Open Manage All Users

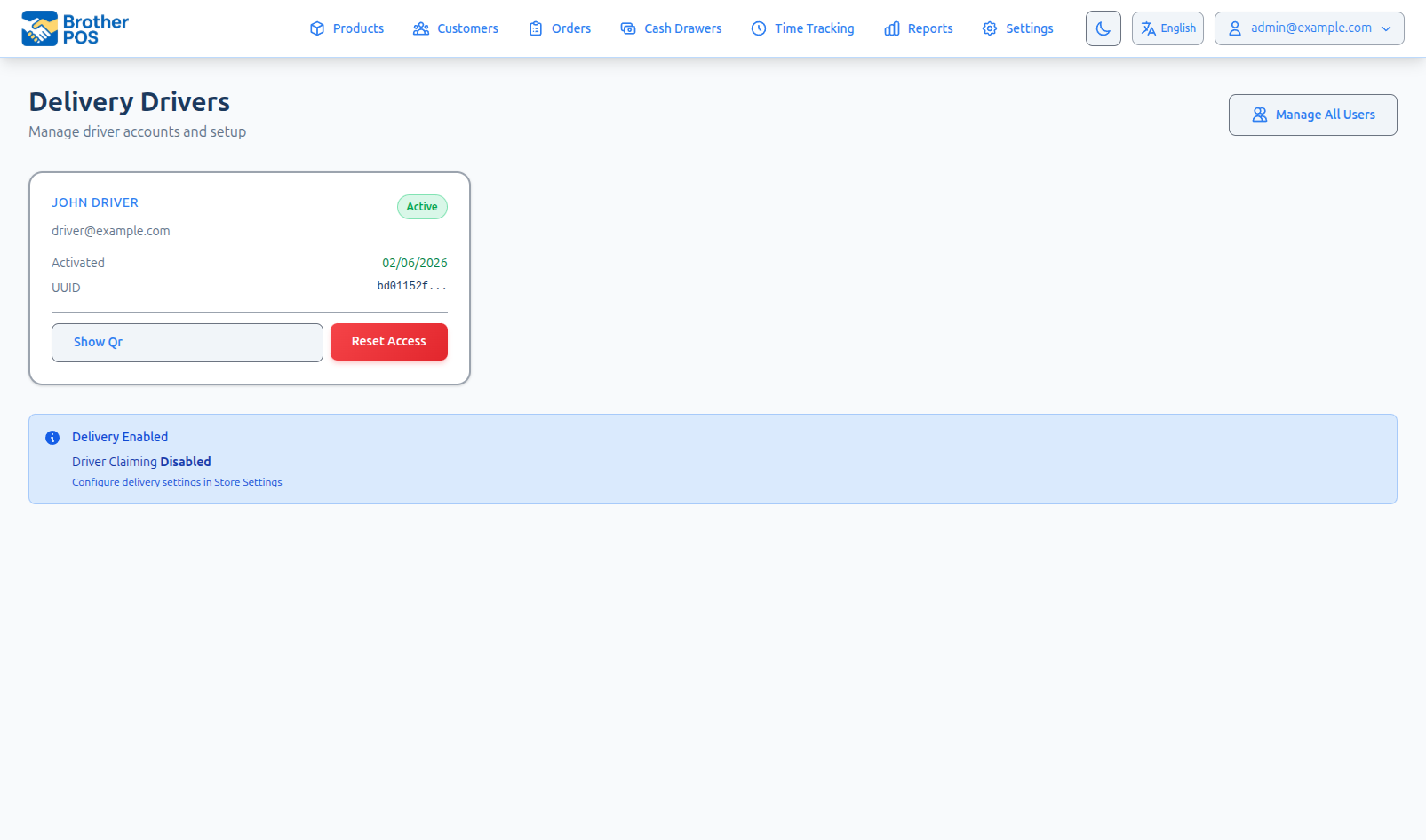(1312, 115)
